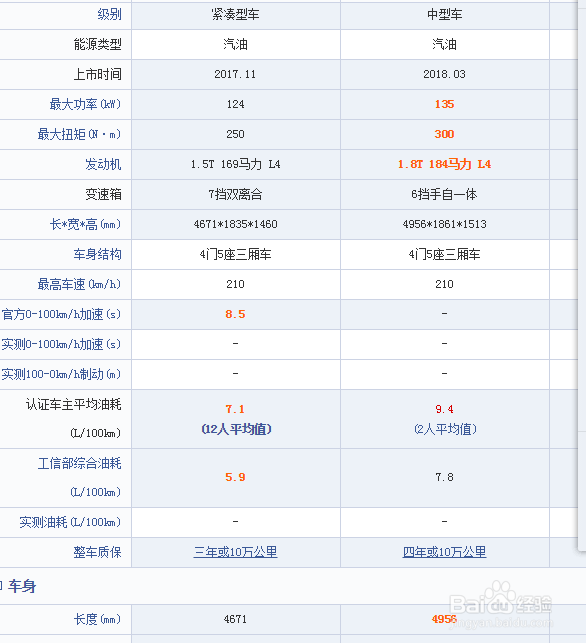Select the 4671*1835*1460 dimensions cell
Image resolution: width=586 pixels, height=643 pixels.
coord(235,224)
